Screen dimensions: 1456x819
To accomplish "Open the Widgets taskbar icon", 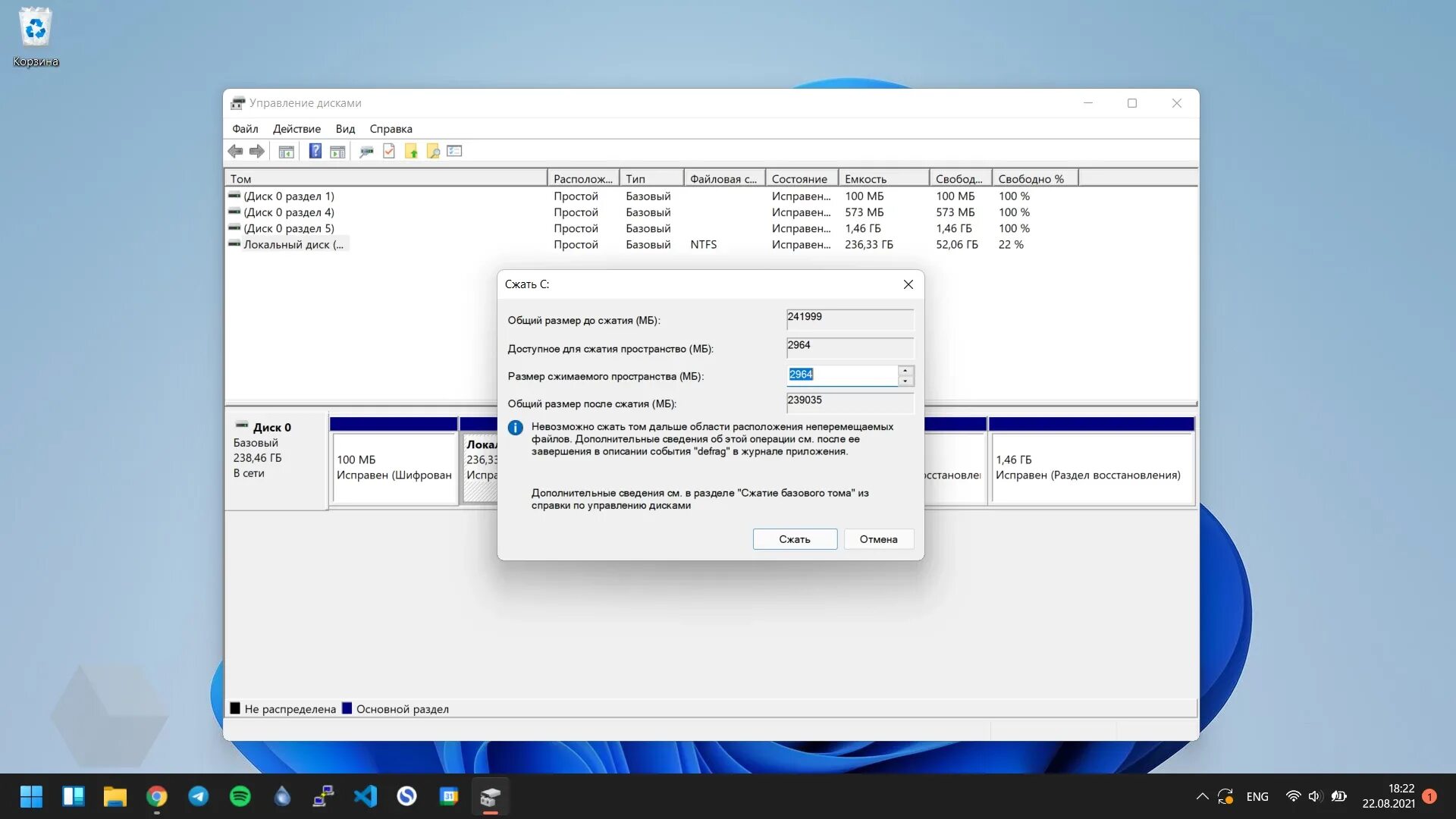I will pos(74,796).
